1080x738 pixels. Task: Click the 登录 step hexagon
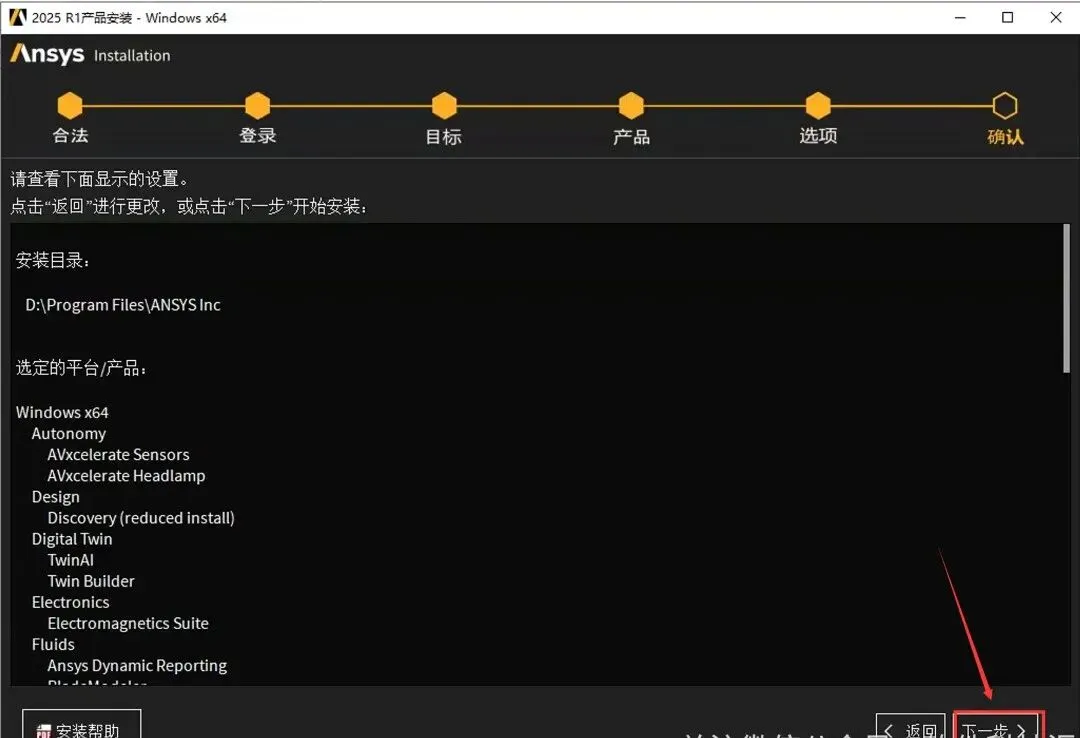[x=257, y=105]
